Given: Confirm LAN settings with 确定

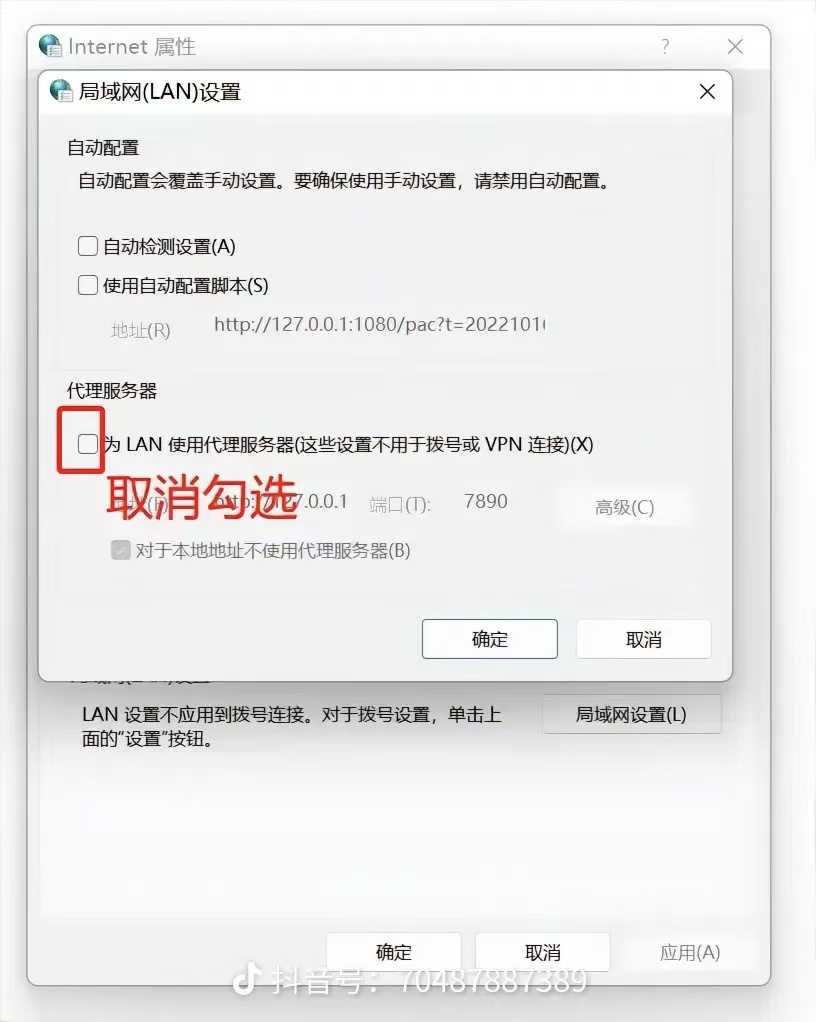Looking at the screenshot, I should [489, 639].
